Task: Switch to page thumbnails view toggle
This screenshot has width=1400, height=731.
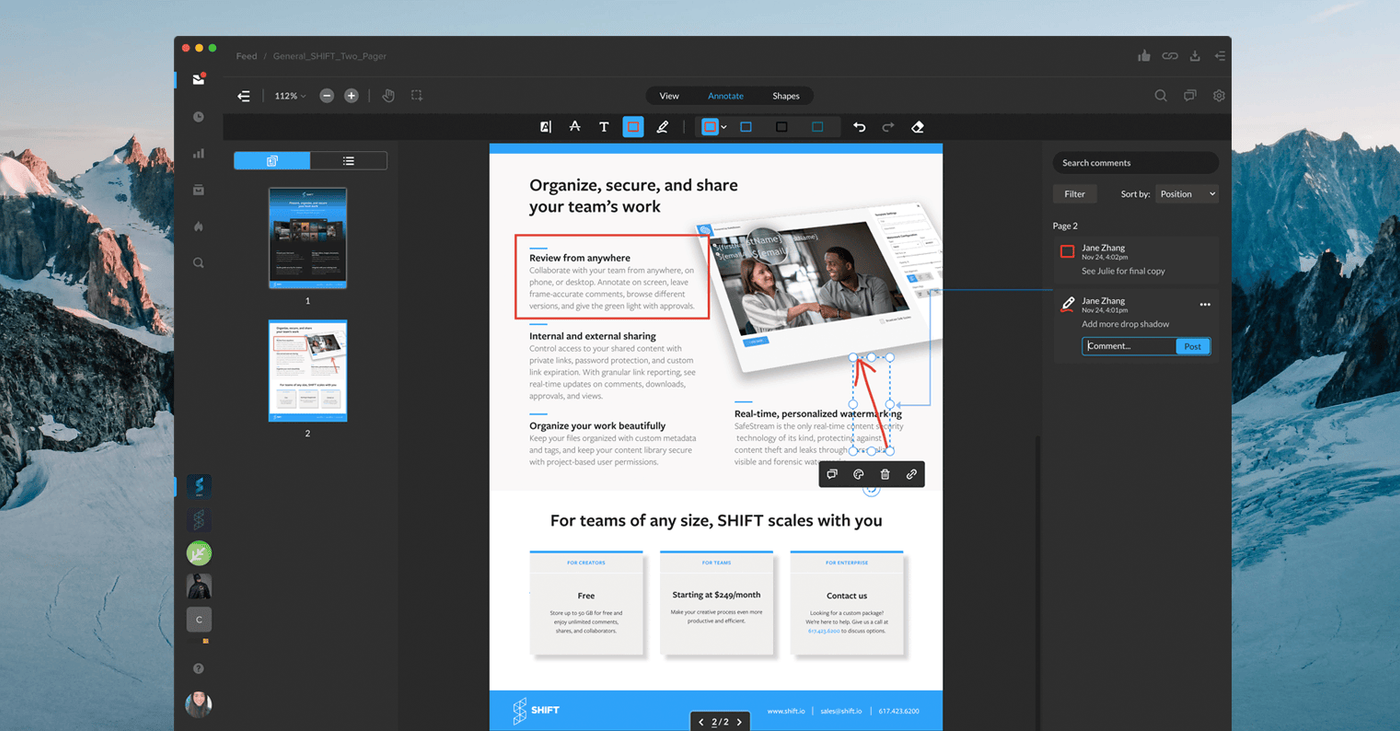Action: coord(272,160)
